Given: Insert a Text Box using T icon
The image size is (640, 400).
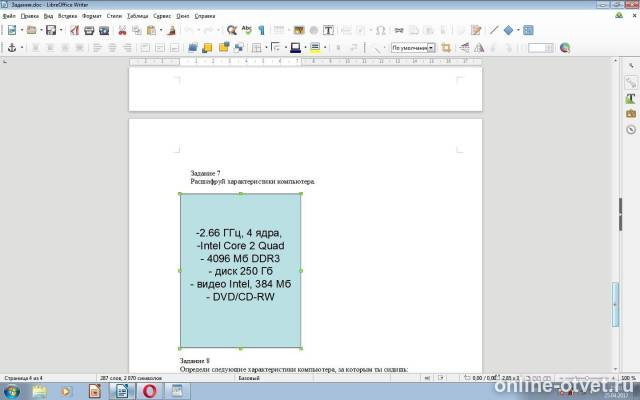Looking at the screenshot, I should (328, 30).
